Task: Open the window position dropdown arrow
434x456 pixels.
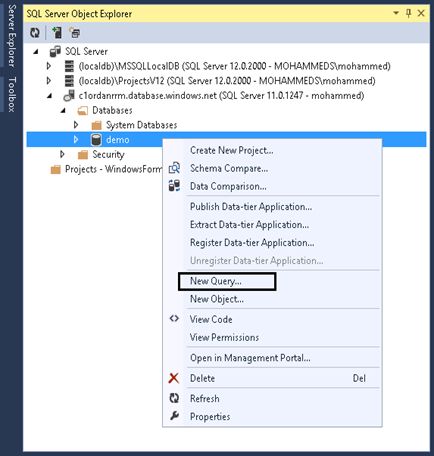Action: [x=396, y=13]
